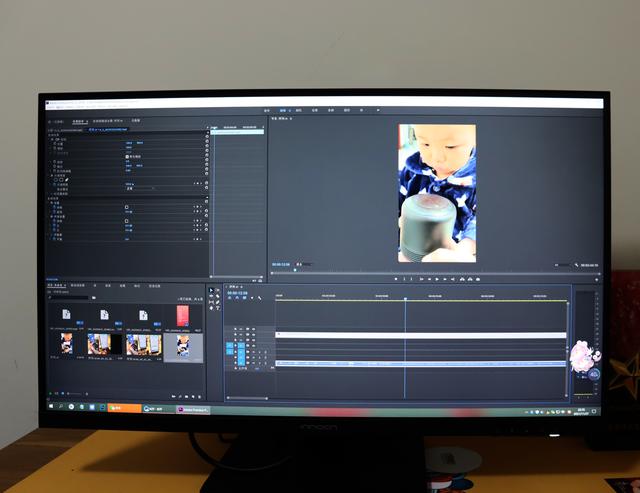Export frame with the camera icon

click(x=478, y=279)
